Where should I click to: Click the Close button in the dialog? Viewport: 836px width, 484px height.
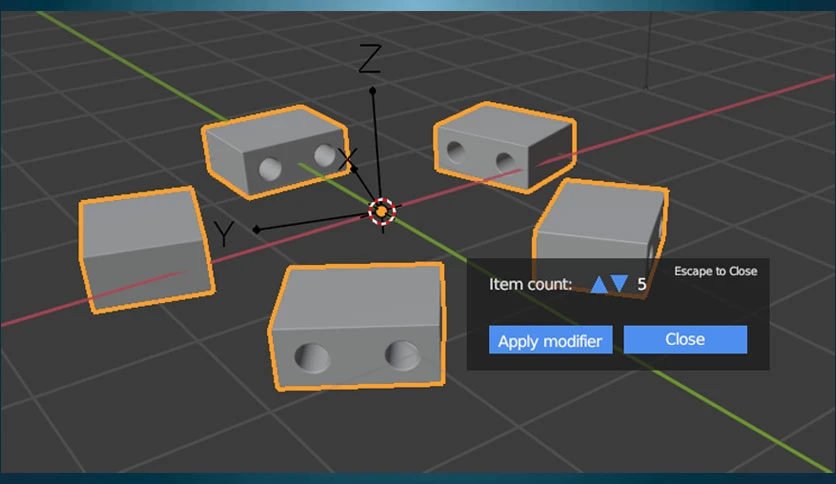(685, 340)
